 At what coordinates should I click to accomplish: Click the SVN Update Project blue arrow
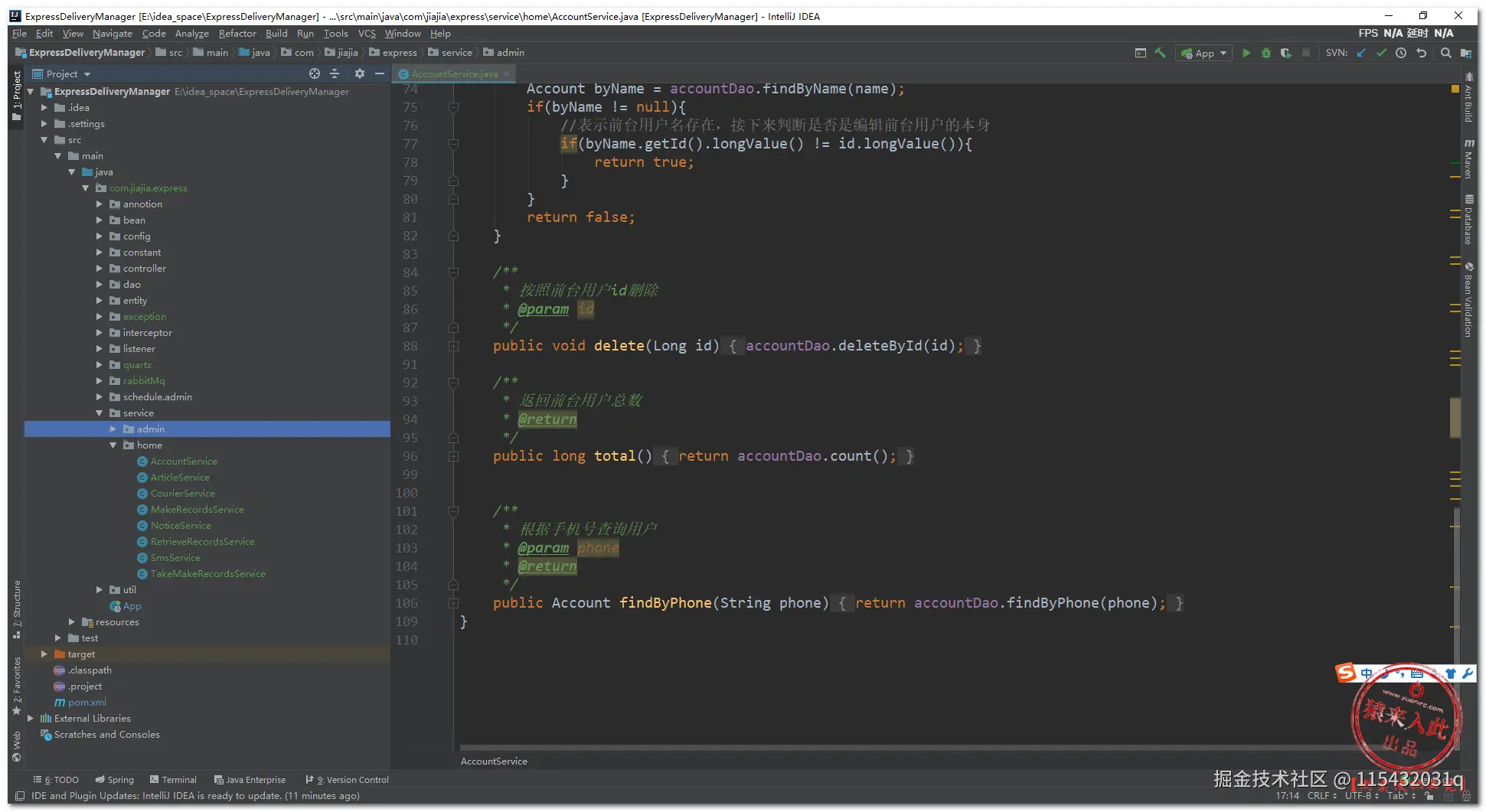click(1361, 53)
